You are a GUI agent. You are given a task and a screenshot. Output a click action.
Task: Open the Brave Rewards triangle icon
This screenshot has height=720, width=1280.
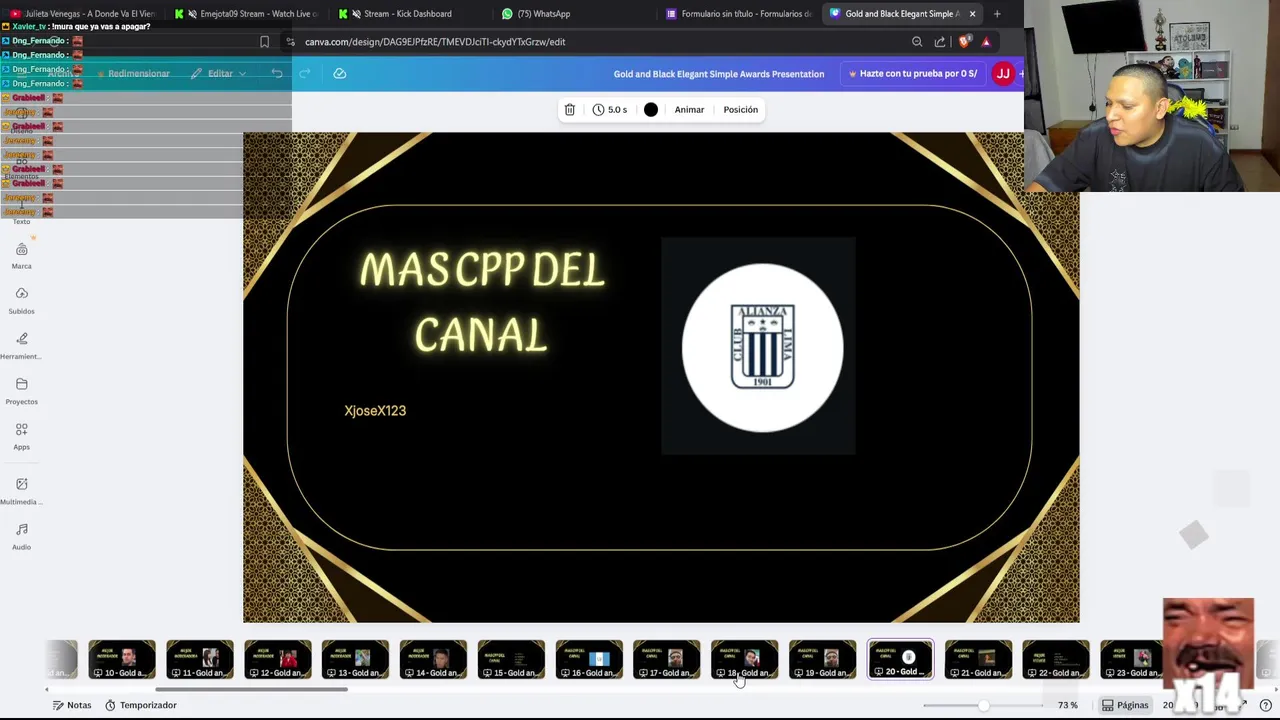(x=986, y=42)
